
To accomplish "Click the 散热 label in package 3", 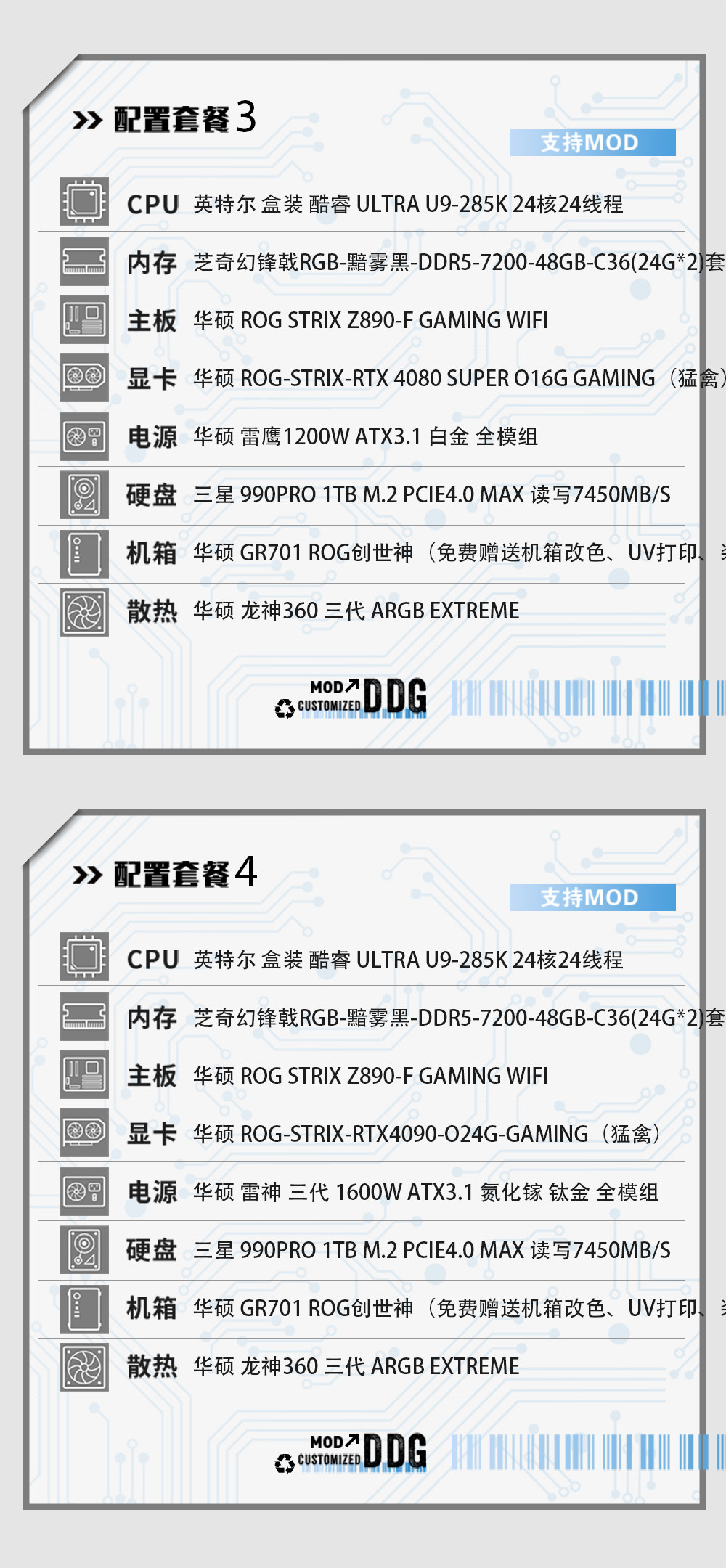I will point(152,611).
